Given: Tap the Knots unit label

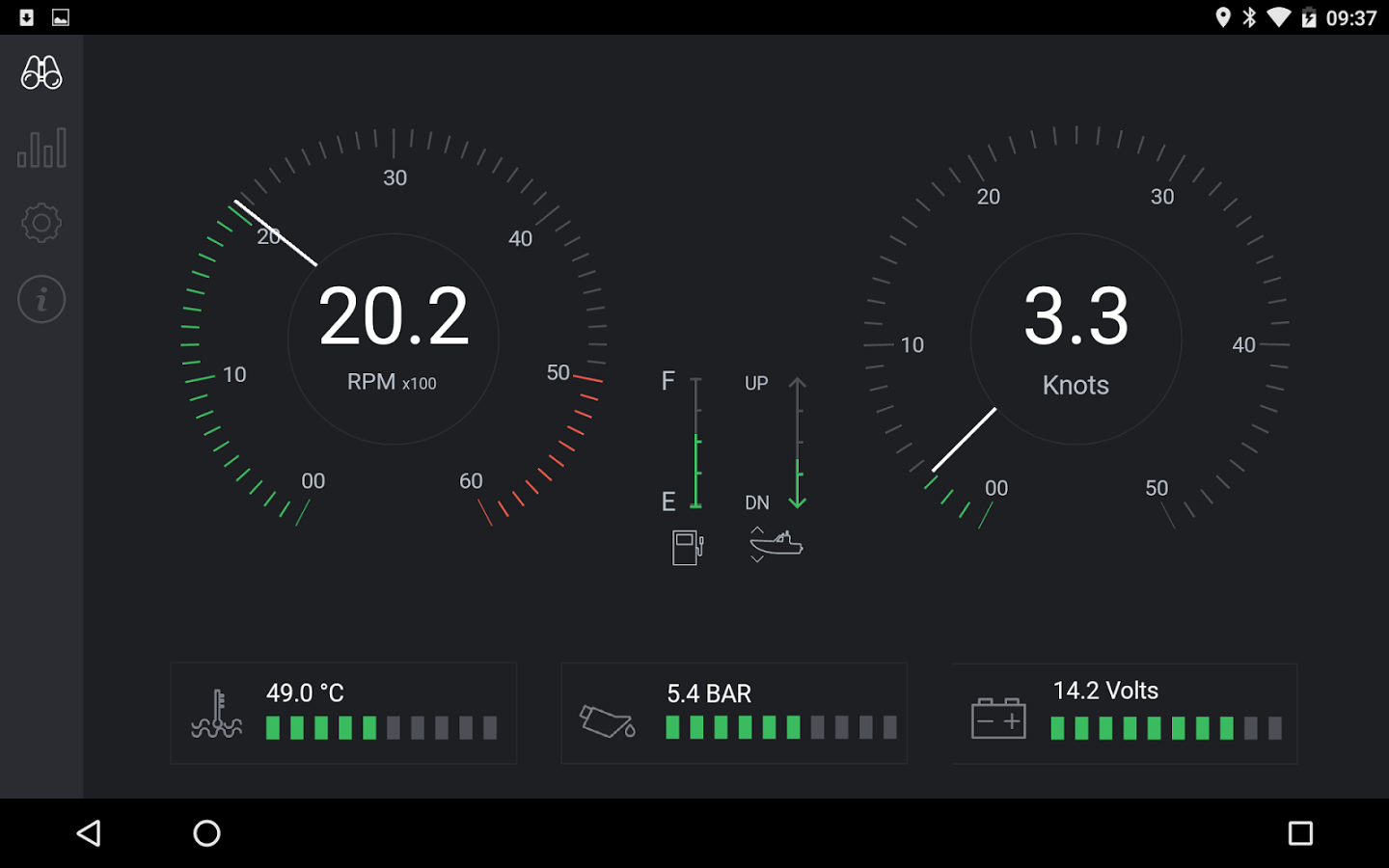Looking at the screenshot, I should [x=1076, y=385].
